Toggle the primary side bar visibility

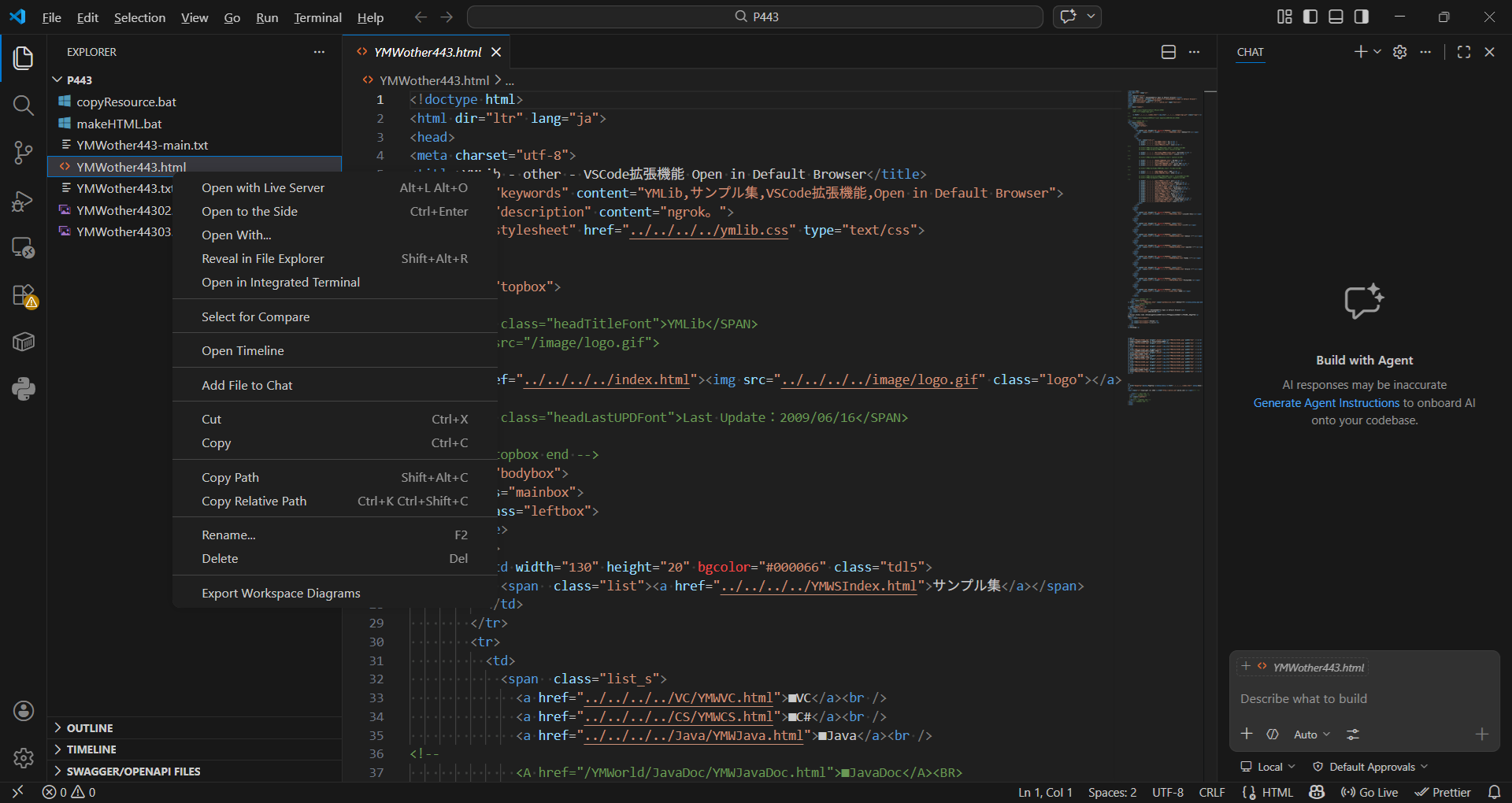(x=1310, y=17)
